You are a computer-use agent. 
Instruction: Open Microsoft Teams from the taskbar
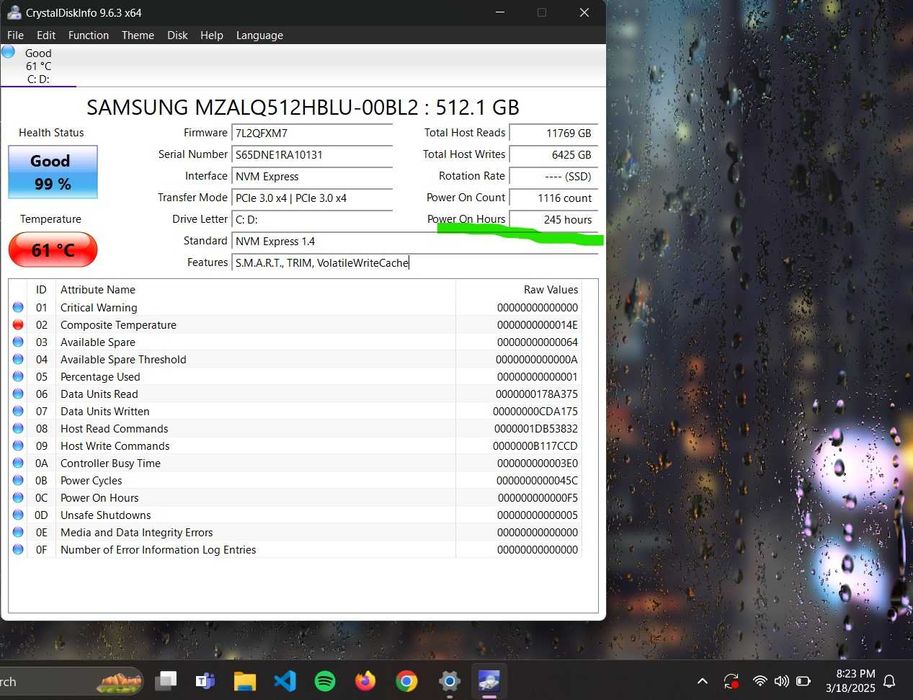click(205, 680)
